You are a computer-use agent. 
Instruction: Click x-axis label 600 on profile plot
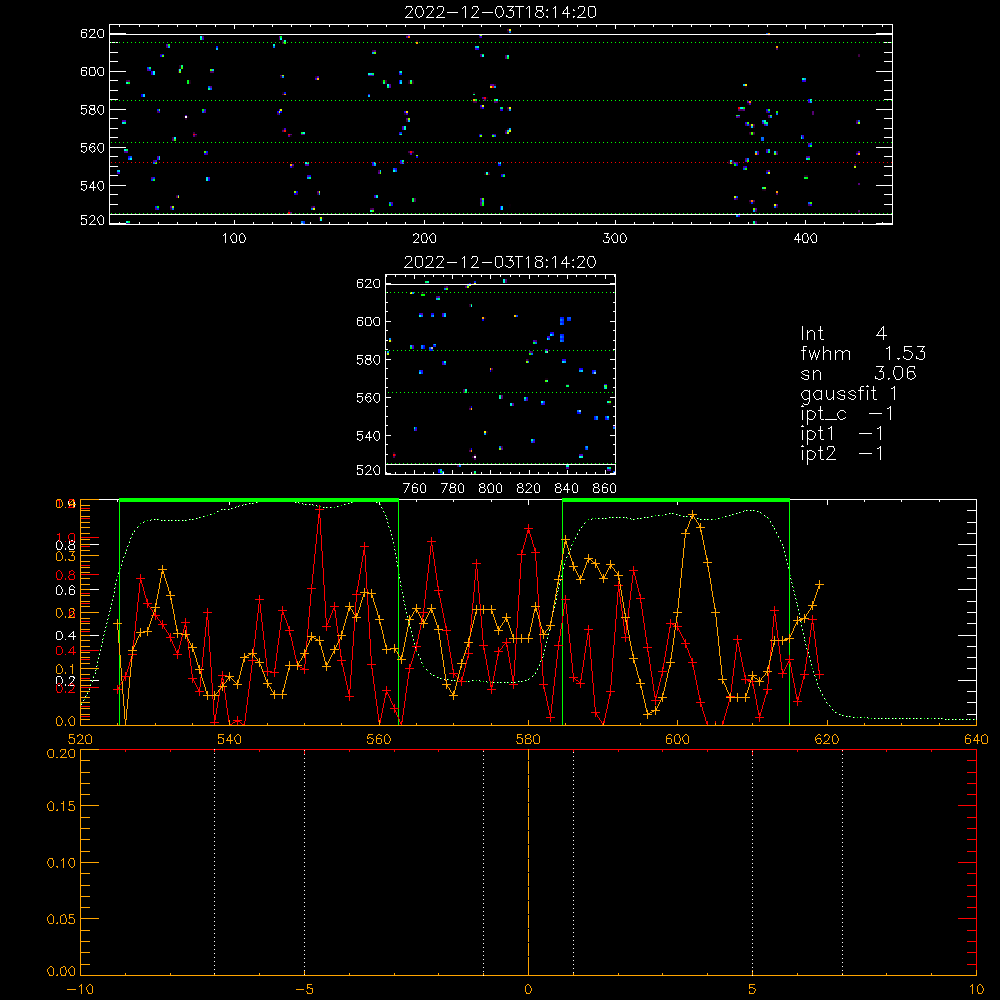coord(677,739)
